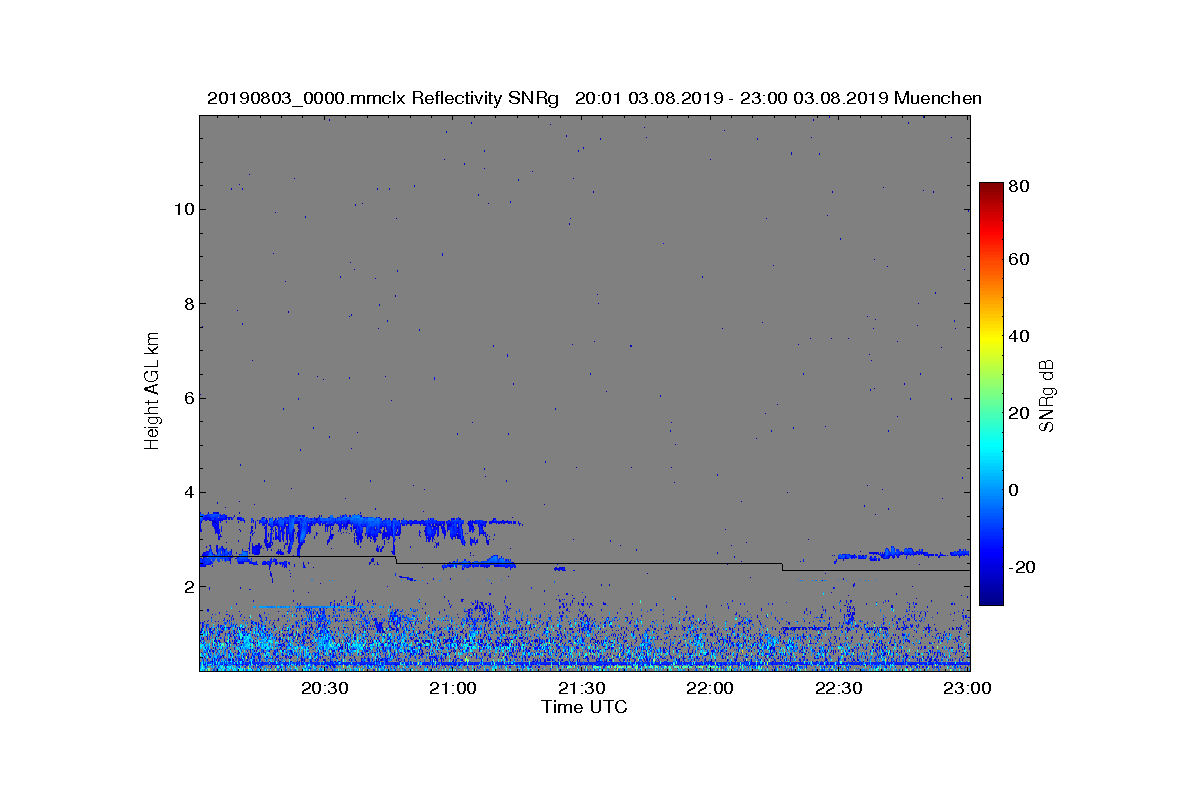Click the colorbar value label 80
The height and width of the screenshot is (800, 1200).
click(x=1020, y=186)
